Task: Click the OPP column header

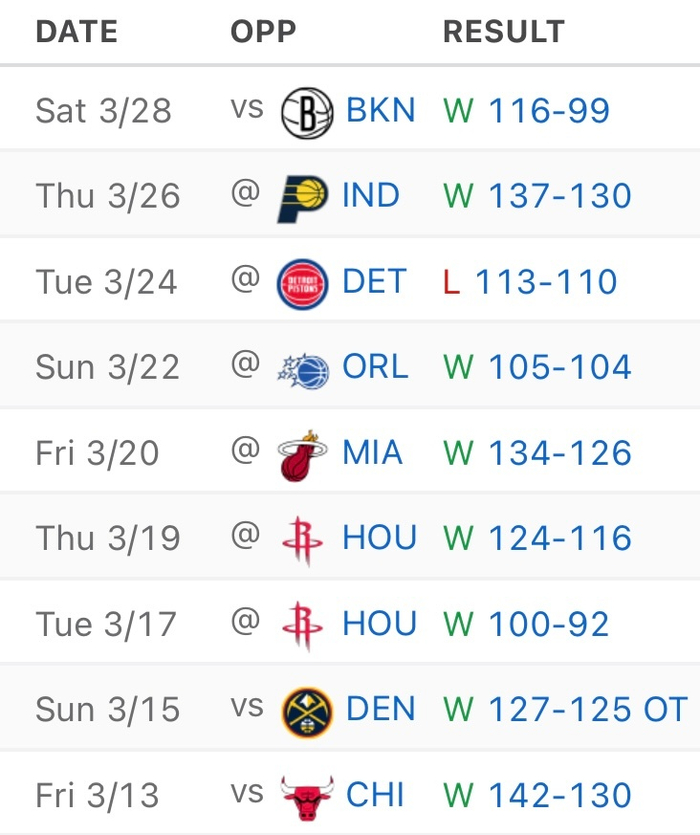Action: [263, 32]
